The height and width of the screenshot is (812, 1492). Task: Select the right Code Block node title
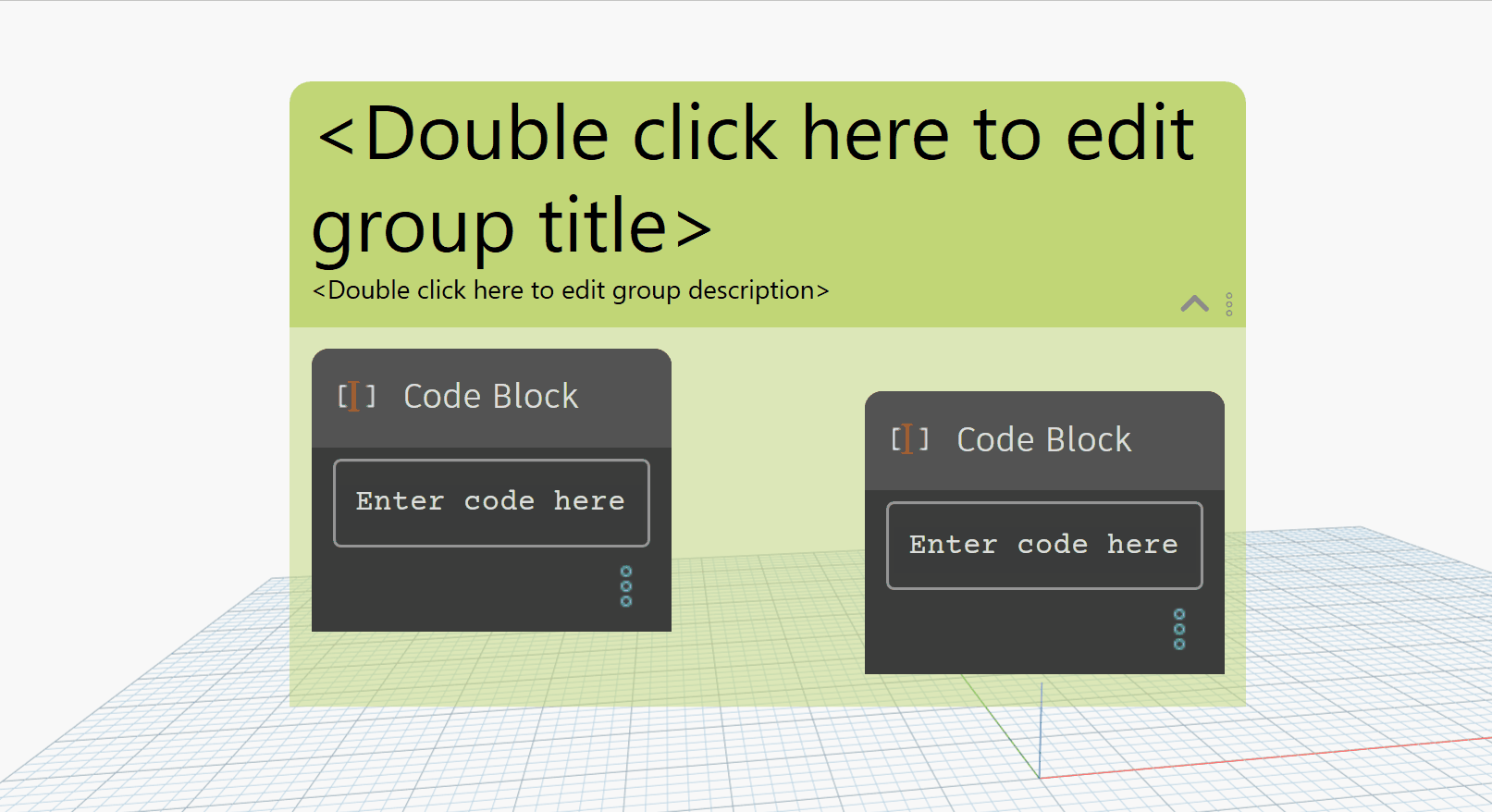[x=1043, y=439]
